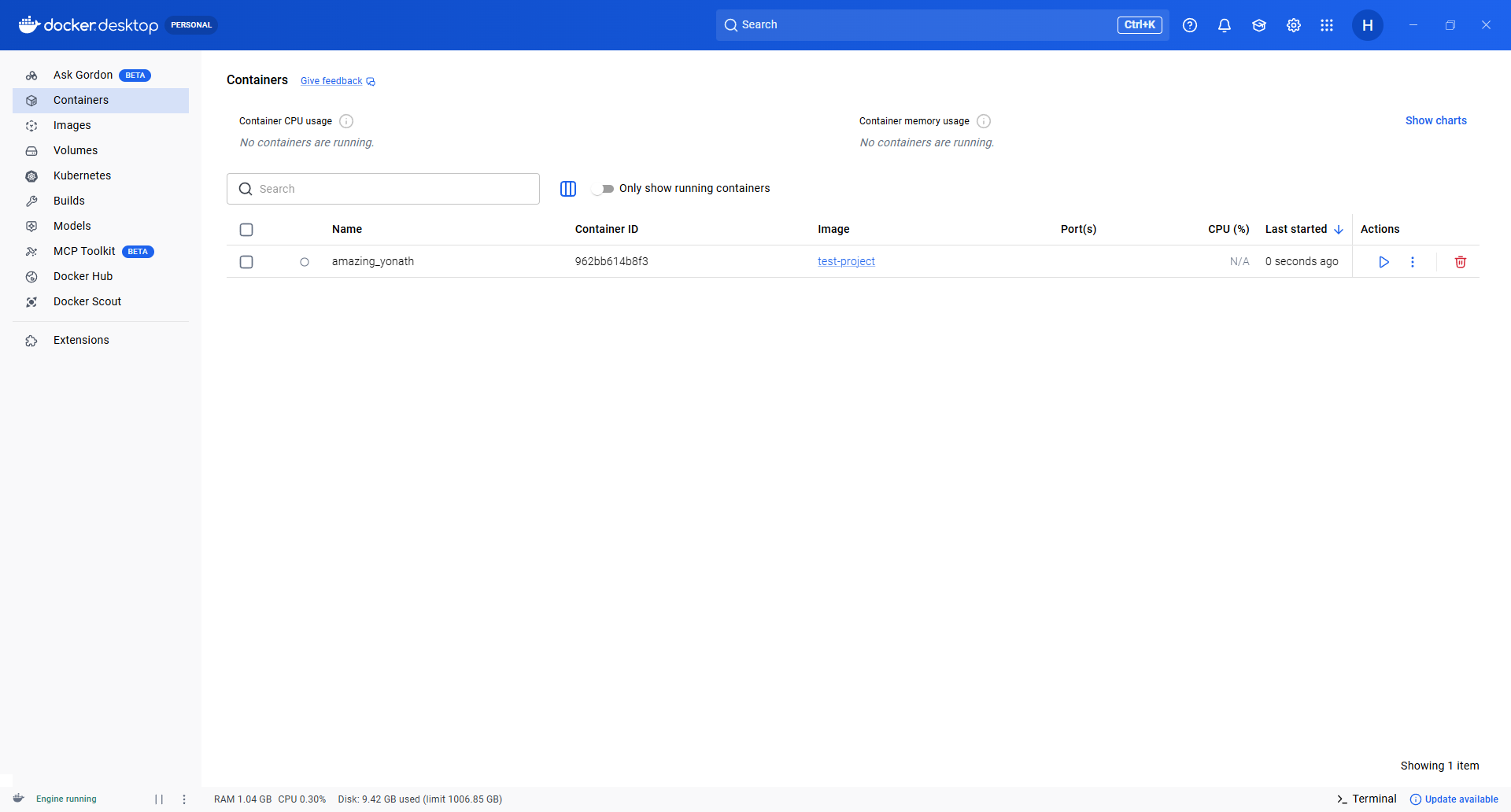The image size is (1511, 812).
Task: Select the amazing_yonath row checkbox
Action: 246,262
